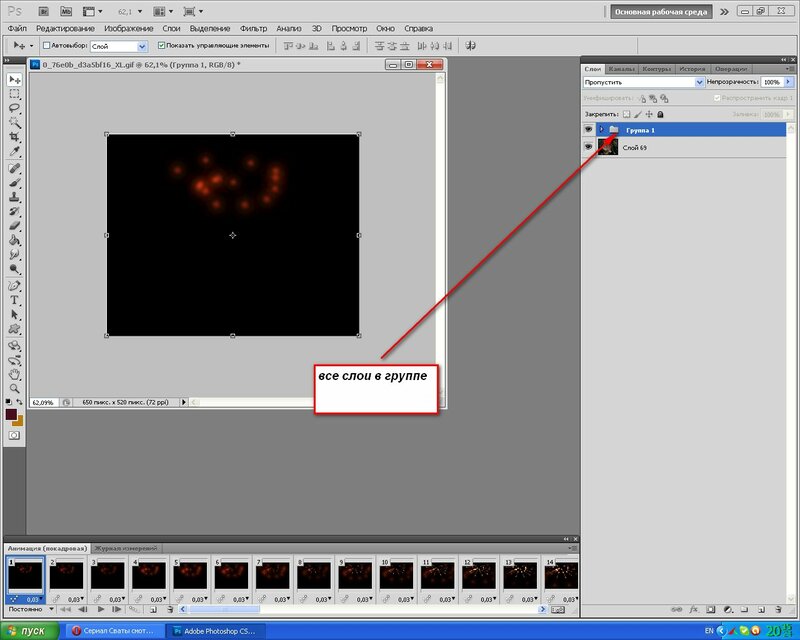The height and width of the screenshot is (640, 800).
Task: Select the Eraser tool
Action: [14, 225]
